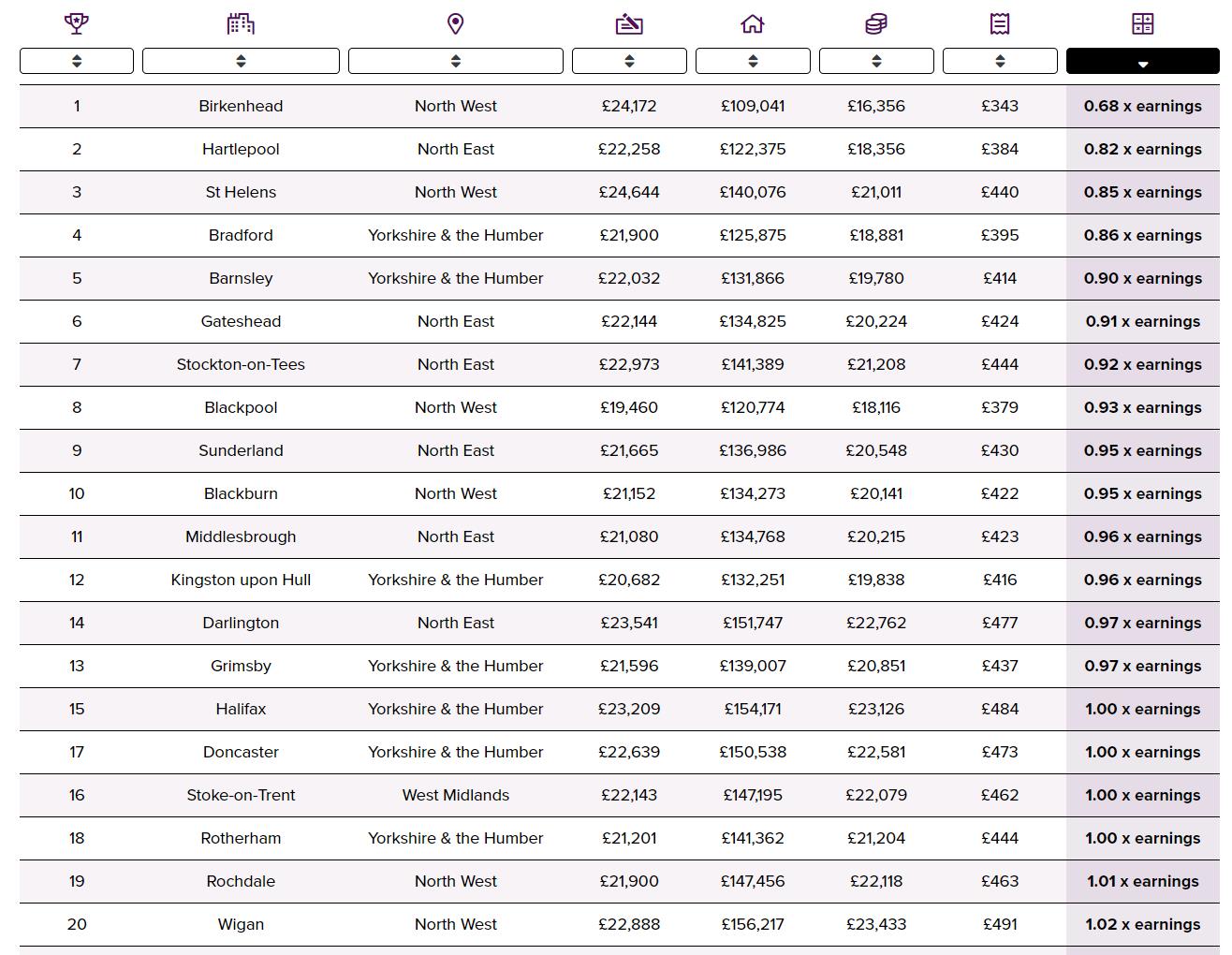Click the coin stack deposit icon
Image resolution: width=1232 pixels, height=955 pixels.
(x=876, y=23)
